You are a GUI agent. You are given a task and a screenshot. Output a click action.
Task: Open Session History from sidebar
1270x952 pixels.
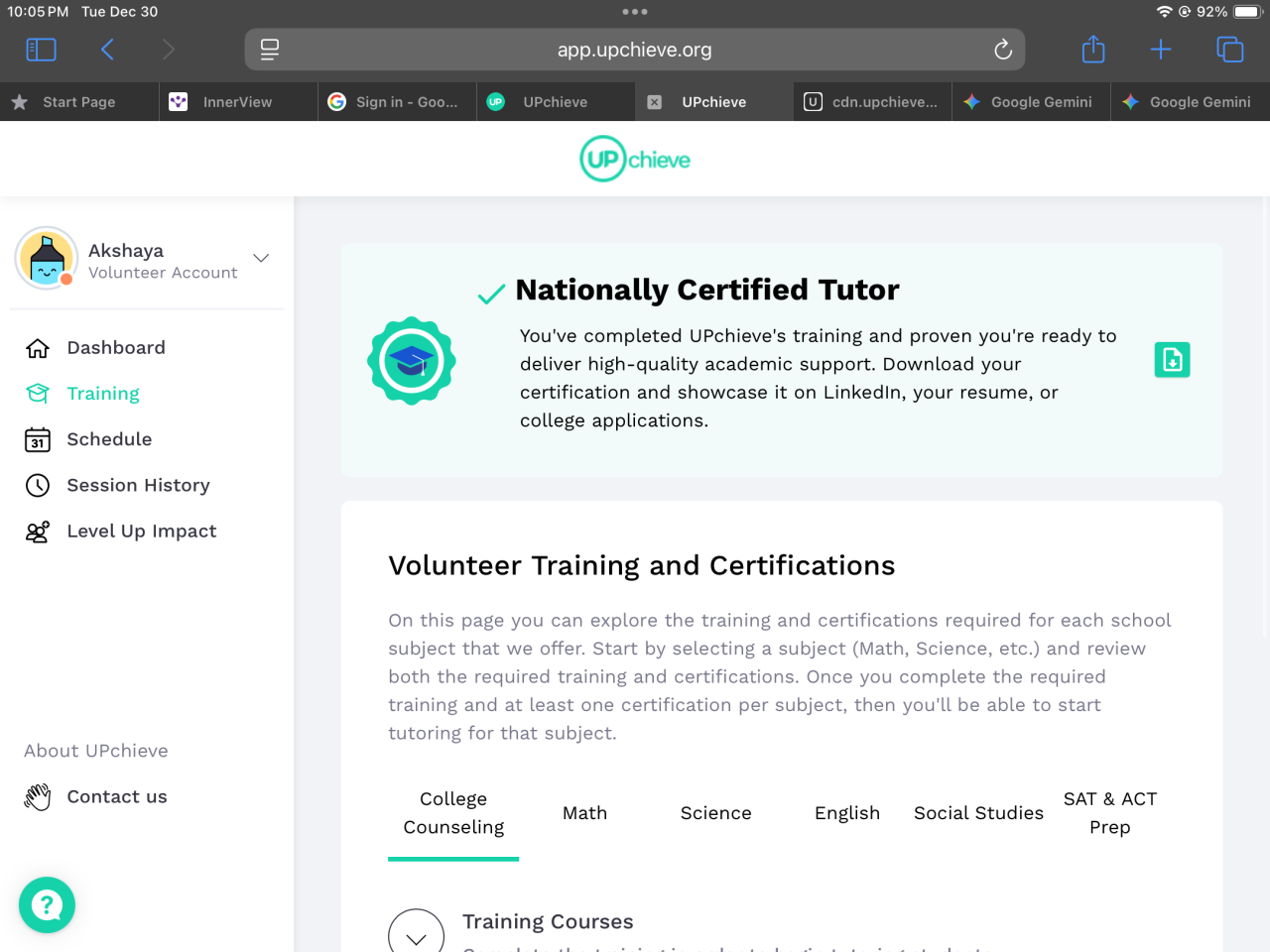pyautogui.click(x=138, y=485)
